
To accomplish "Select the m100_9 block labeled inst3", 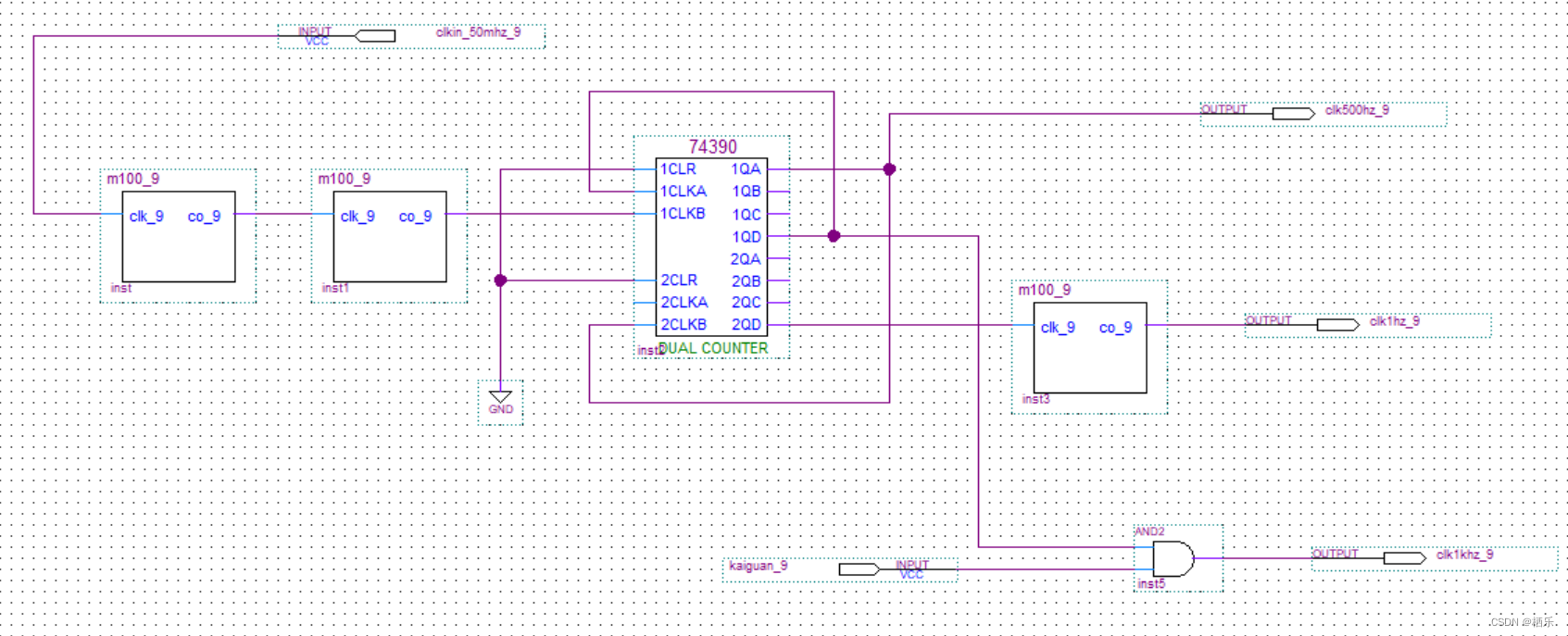I will click(1090, 347).
